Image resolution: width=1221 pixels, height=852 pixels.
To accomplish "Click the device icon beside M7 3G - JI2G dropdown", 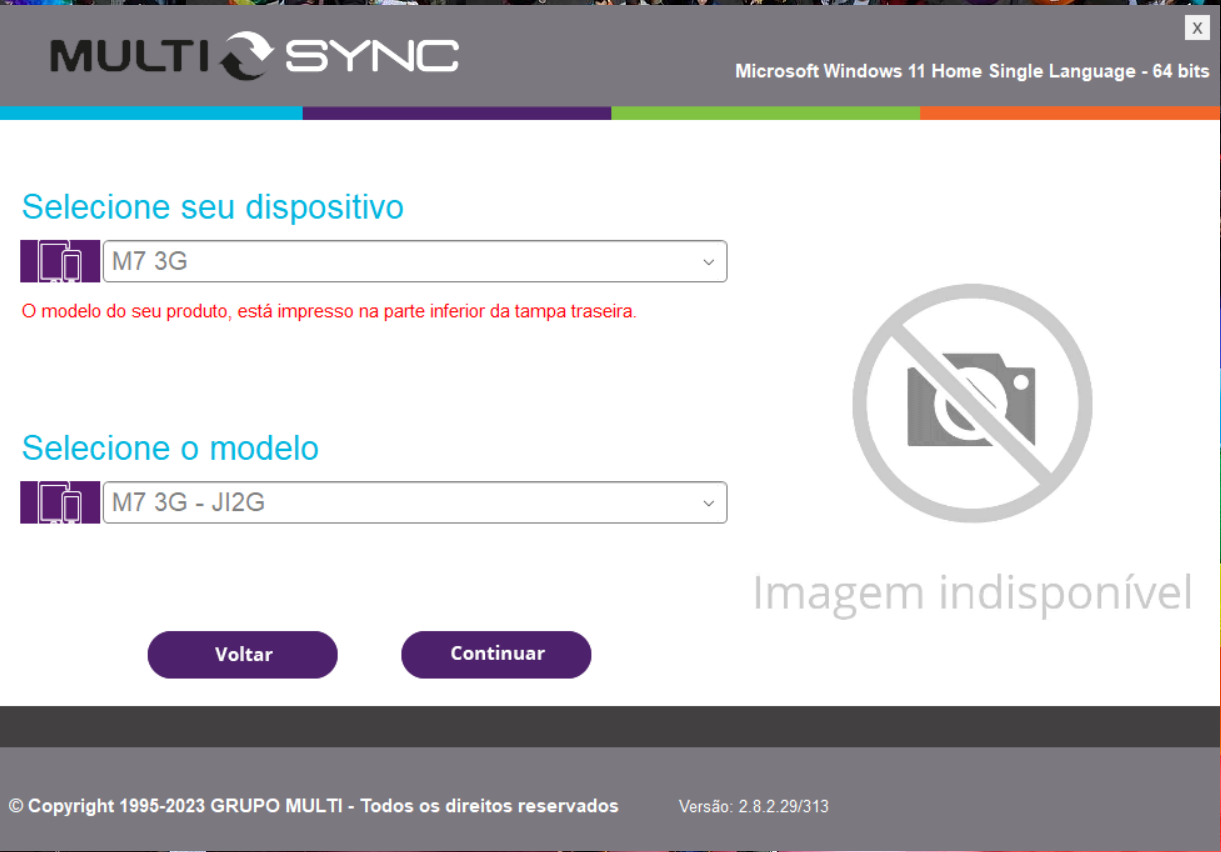I will click(60, 502).
